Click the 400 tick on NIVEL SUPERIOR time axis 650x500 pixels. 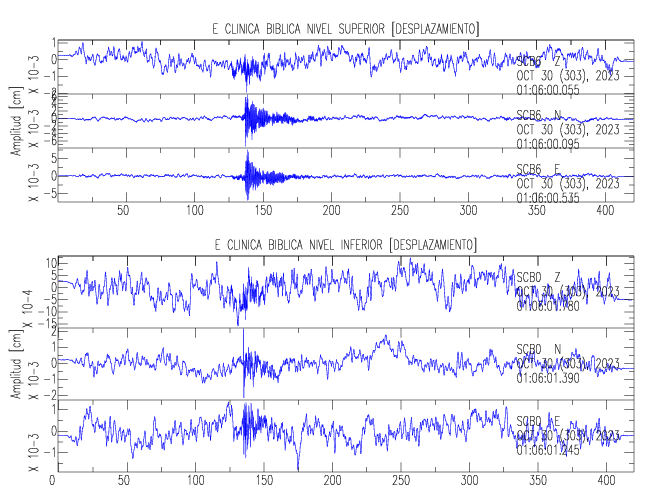click(x=605, y=210)
